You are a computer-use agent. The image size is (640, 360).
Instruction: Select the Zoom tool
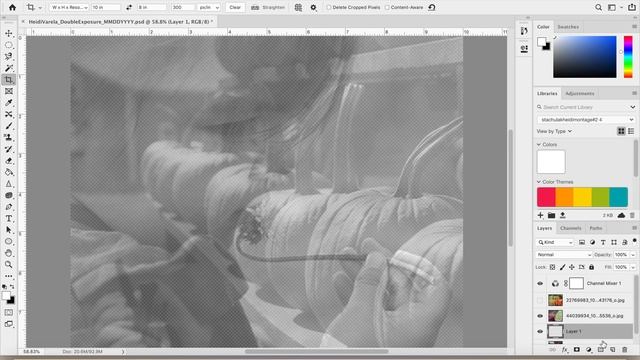tap(9, 264)
